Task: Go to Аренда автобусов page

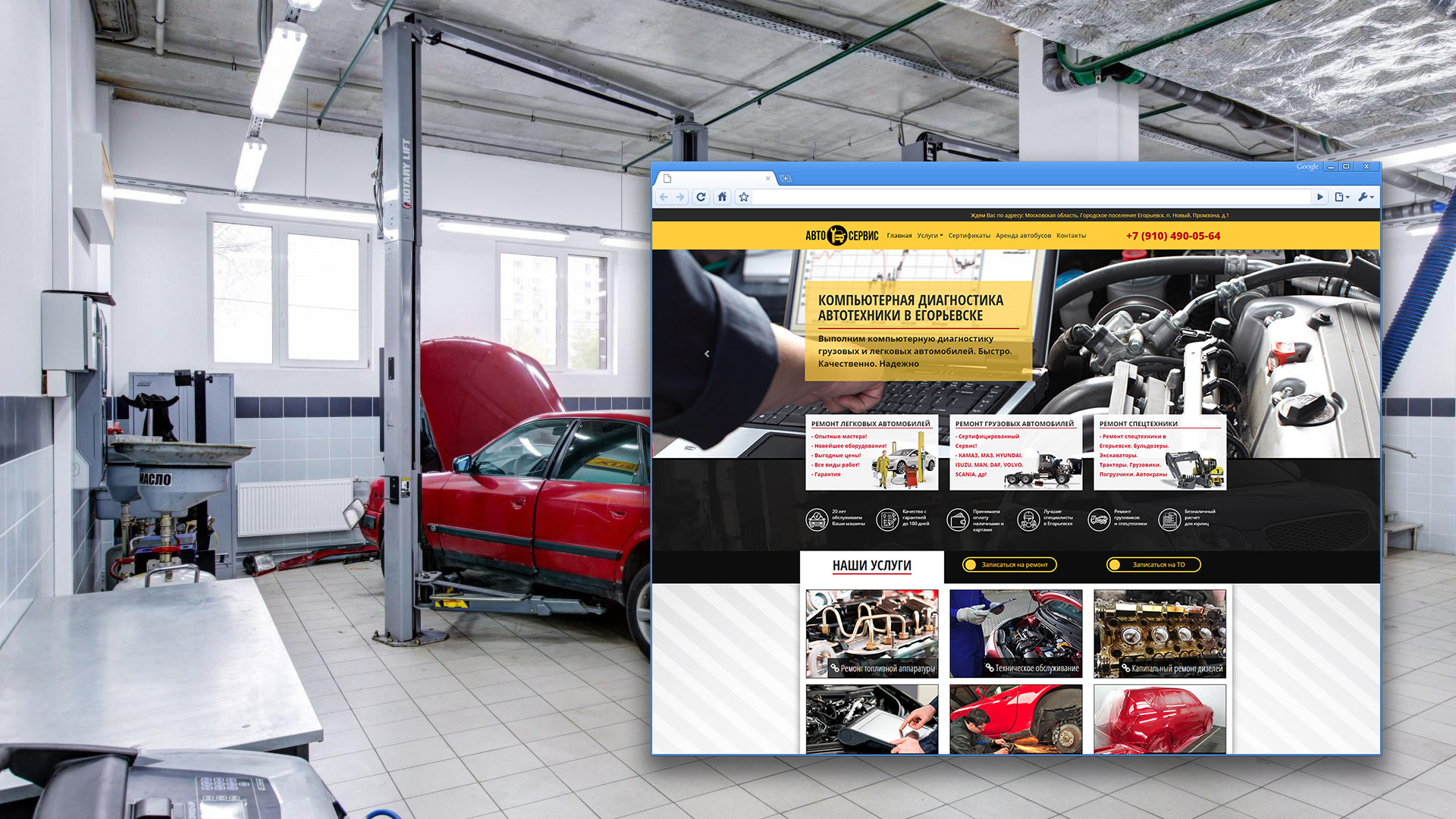Action: click(x=1023, y=236)
